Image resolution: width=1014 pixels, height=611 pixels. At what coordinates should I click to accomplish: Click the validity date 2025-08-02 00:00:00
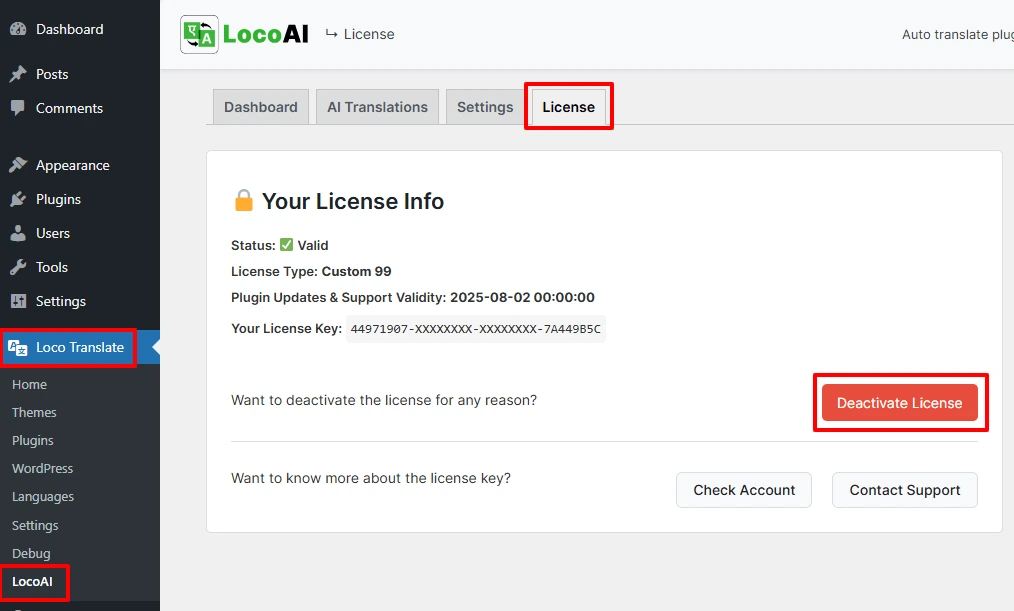pos(523,297)
